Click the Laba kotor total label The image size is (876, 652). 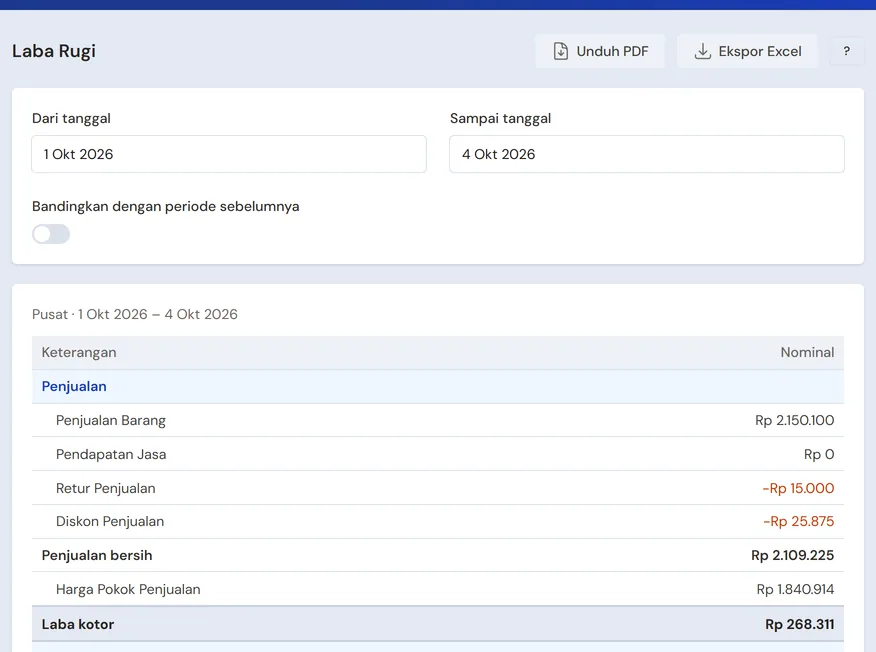[78, 624]
